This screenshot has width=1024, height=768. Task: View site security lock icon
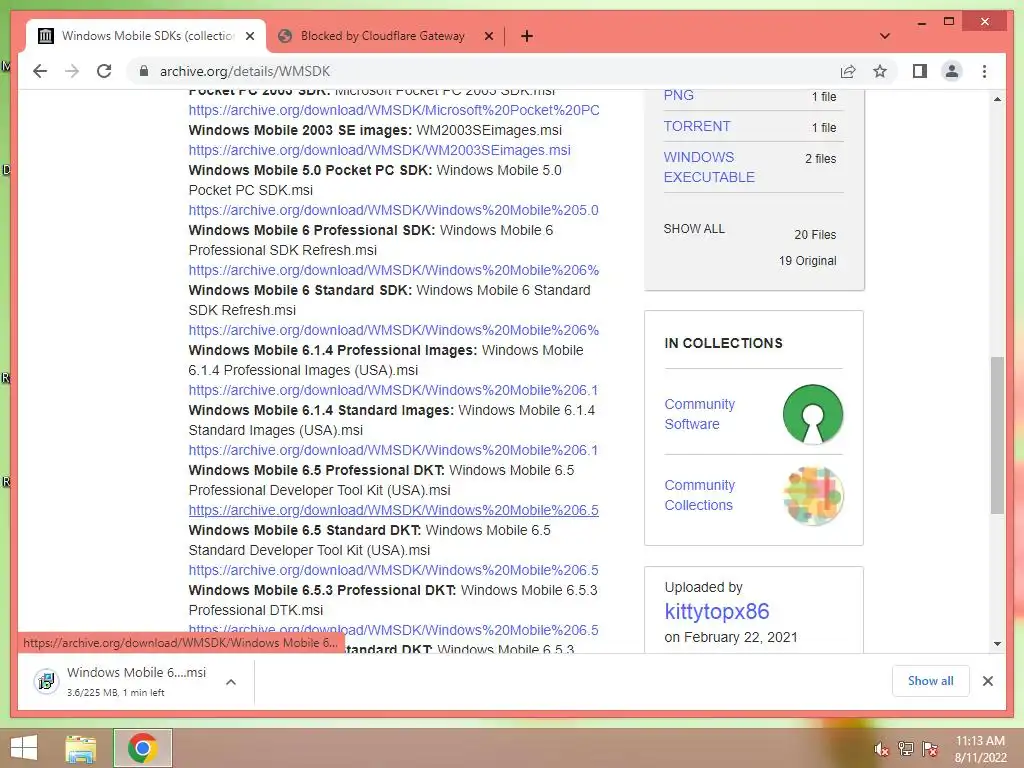point(144,71)
